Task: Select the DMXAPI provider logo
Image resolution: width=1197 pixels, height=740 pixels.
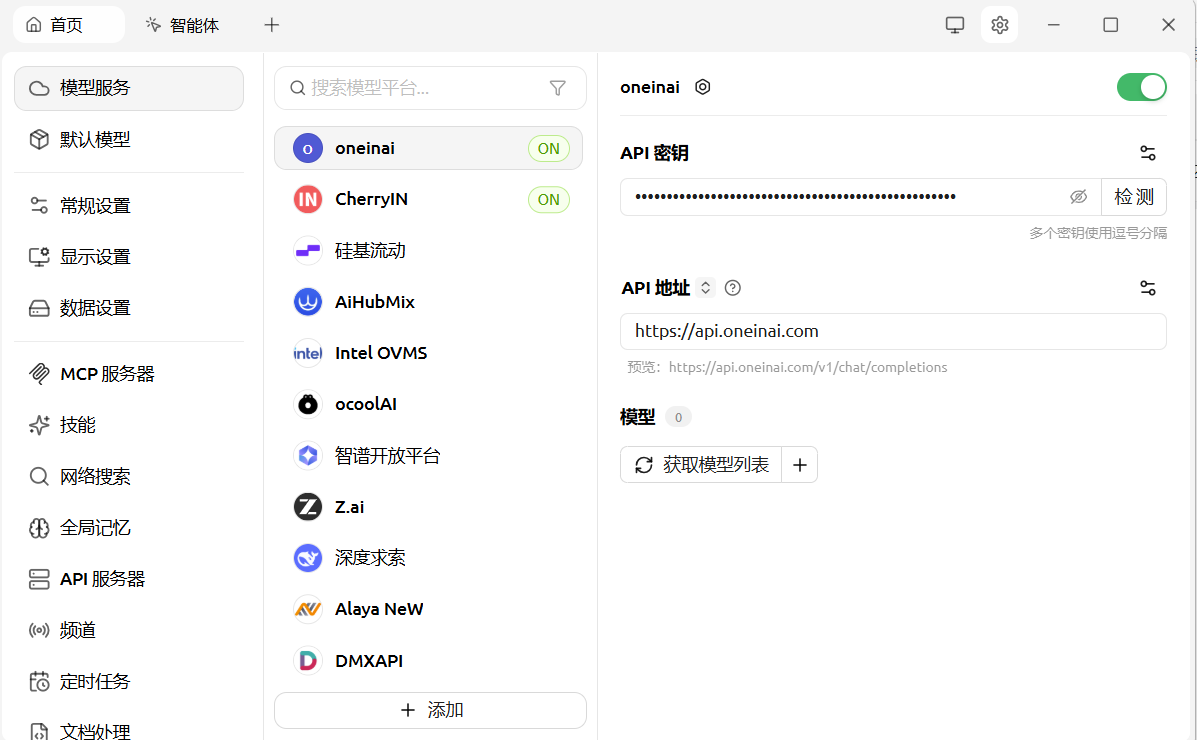Action: click(308, 661)
